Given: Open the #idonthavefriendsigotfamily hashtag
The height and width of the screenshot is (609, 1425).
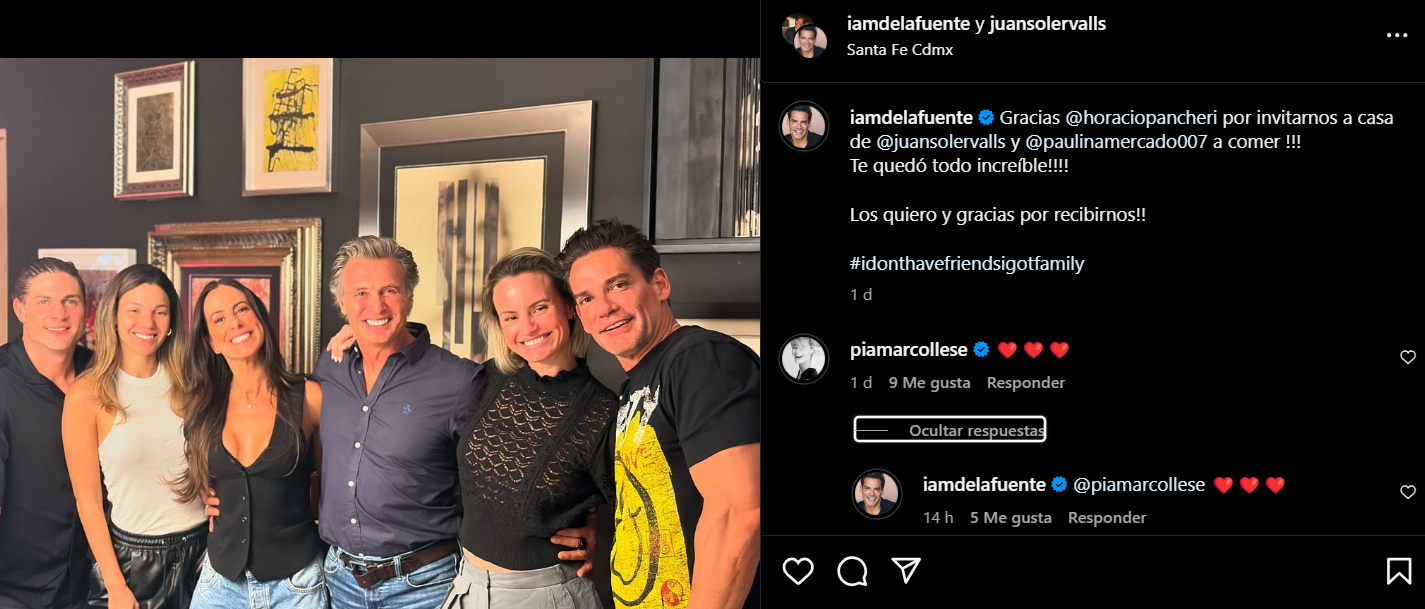Looking at the screenshot, I should (967, 264).
